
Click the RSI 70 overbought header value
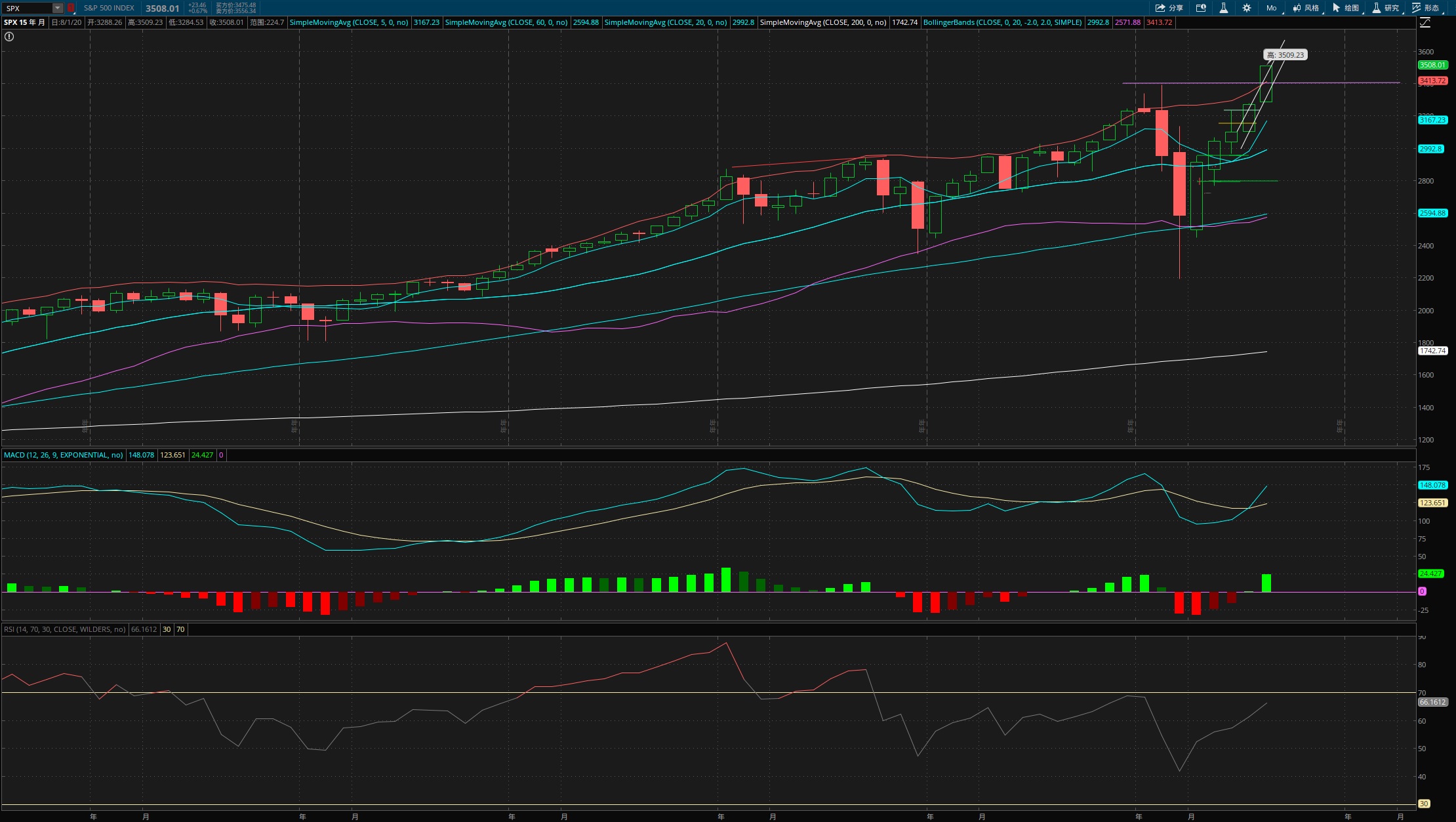tap(180, 629)
